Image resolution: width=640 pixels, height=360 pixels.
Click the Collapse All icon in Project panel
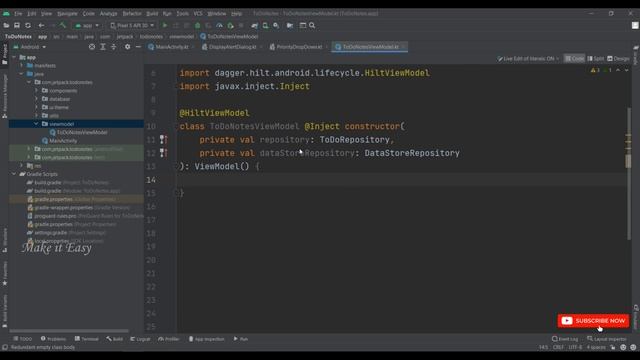pos(113,47)
